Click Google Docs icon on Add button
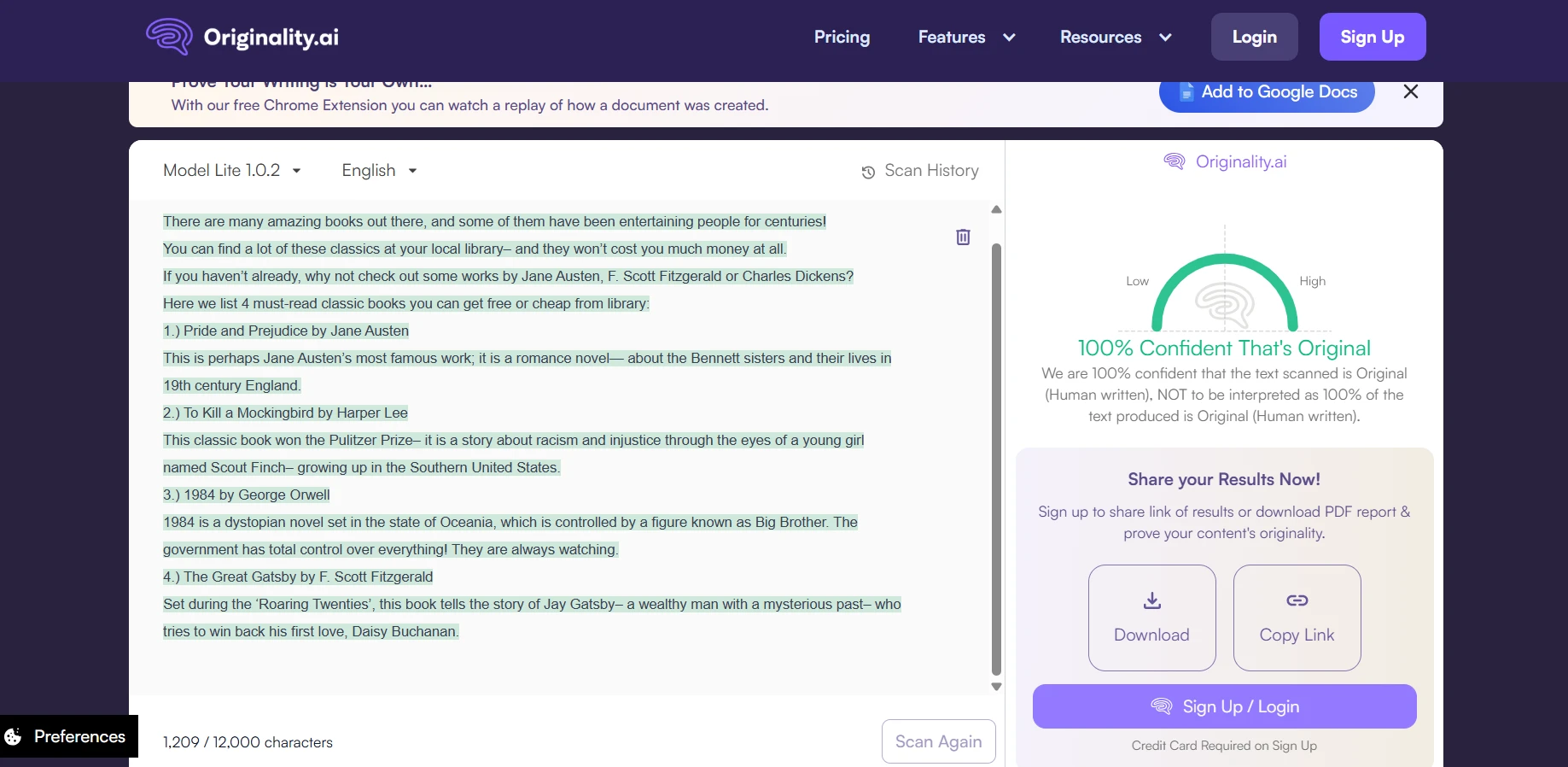Screen dimensions: 1568x767 coord(1186,91)
